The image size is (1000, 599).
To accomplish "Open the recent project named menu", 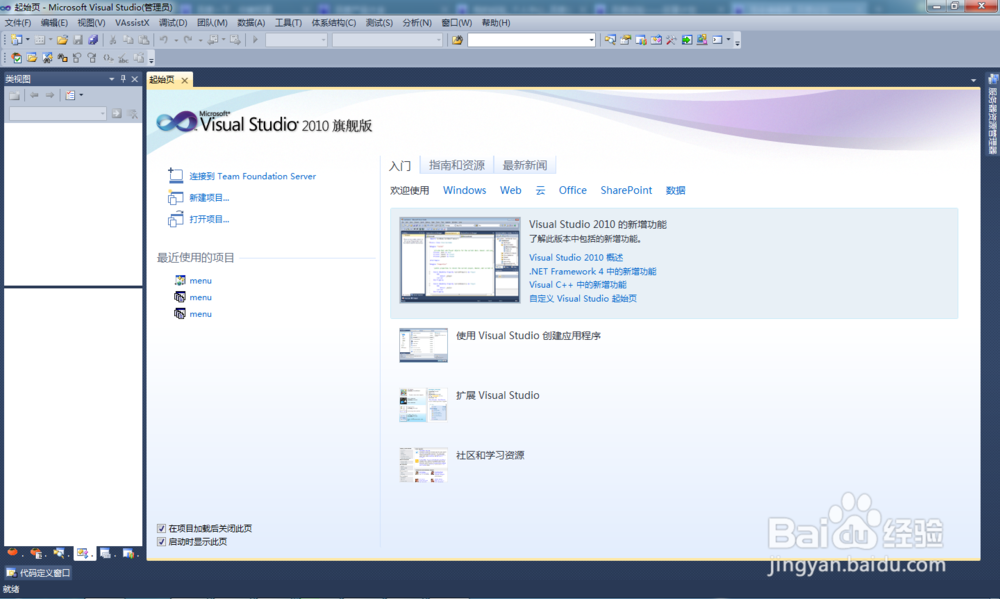I will [200, 280].
